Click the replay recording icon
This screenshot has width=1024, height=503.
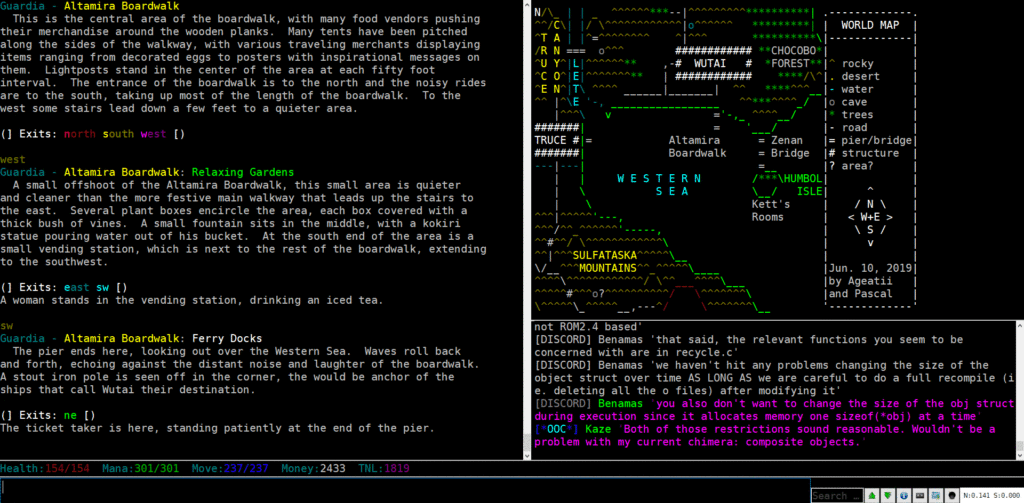[x=920, y=496]
